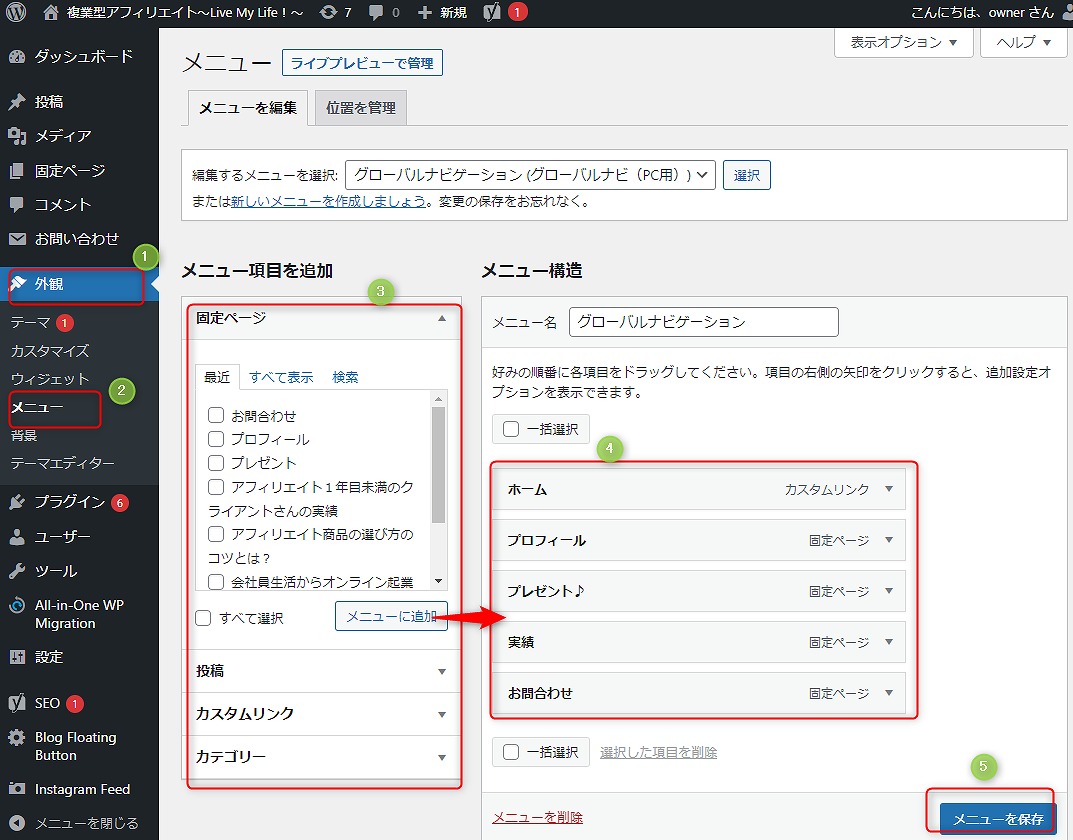Expand the カスタムリンク section
This screenshot has width=1073, height=840.
[322, 714]
